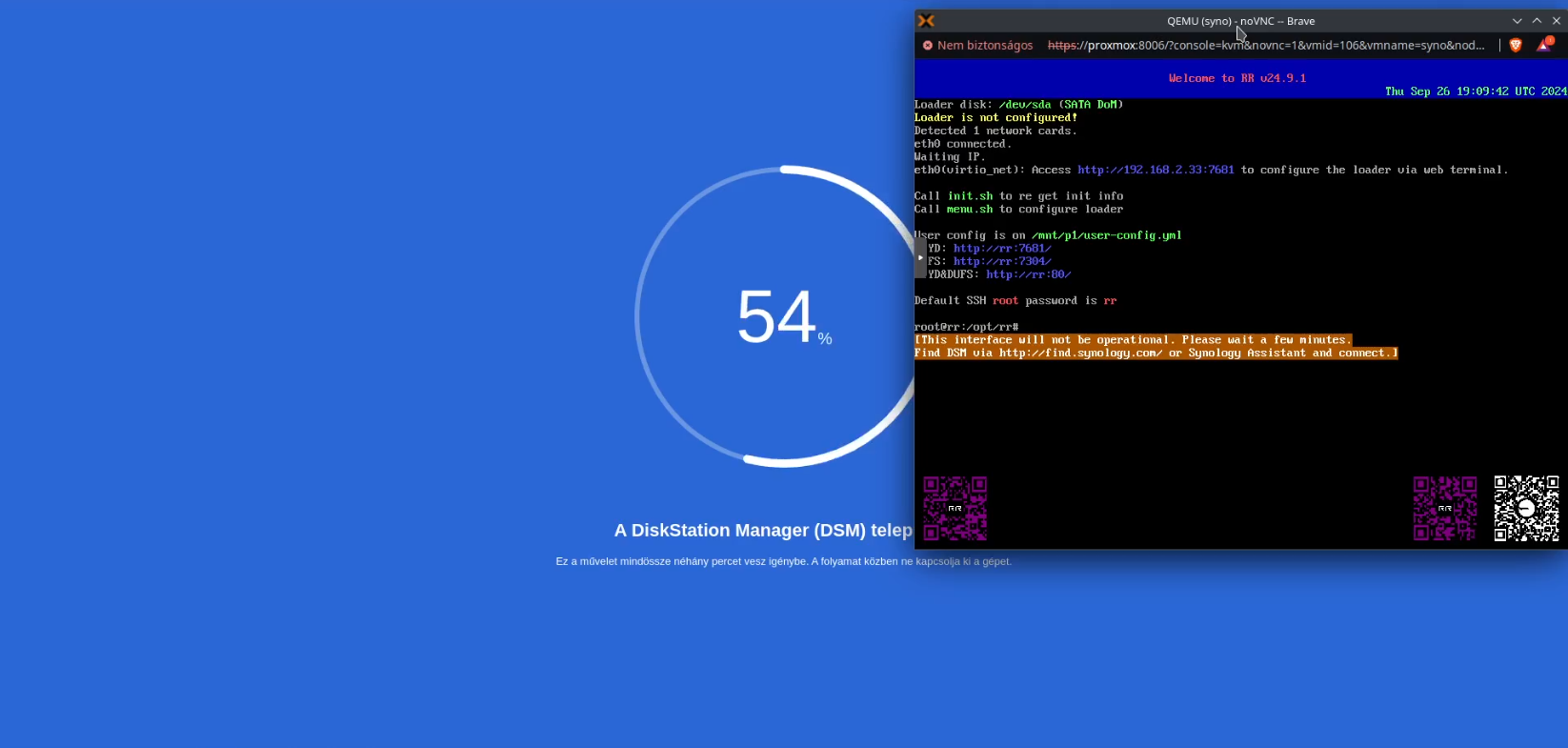Screen dimensions: 1568x748
Task: Click the date 'Thu Sep 26 19:09:42 UTC 2024'
Action: coord(1476,91)
